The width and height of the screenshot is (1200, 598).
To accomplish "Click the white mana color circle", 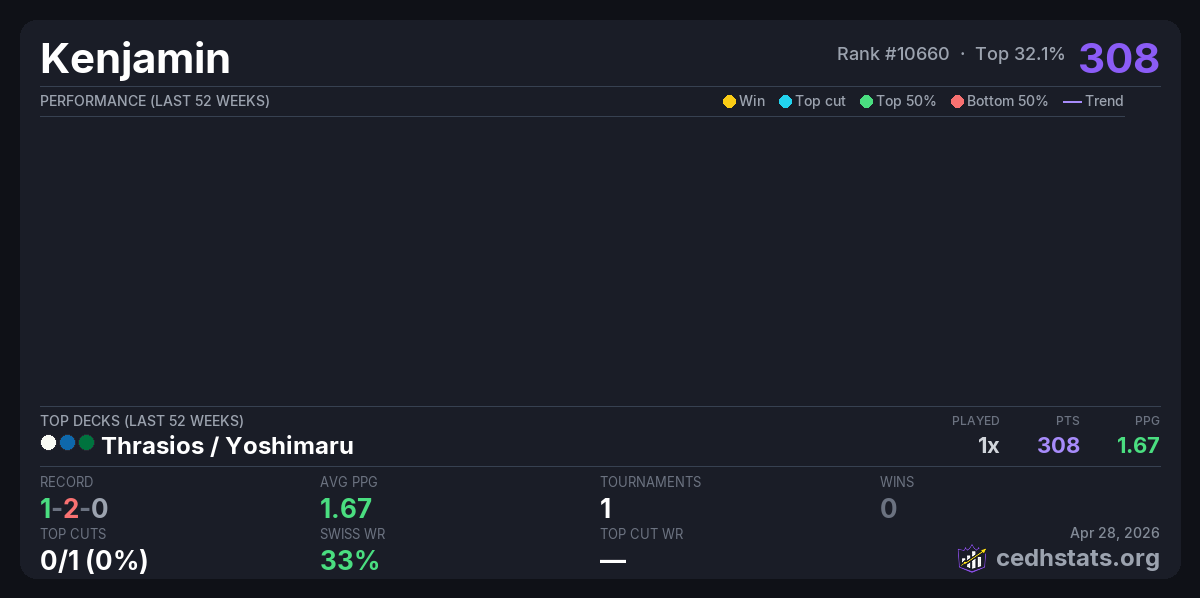I will (x=48, y=443).
